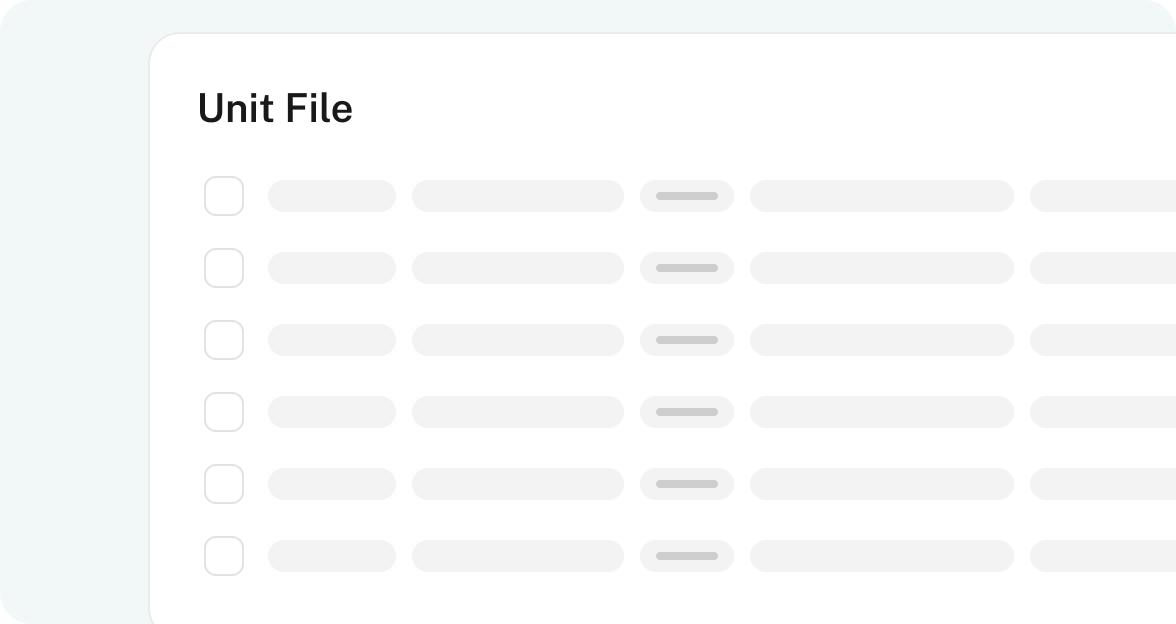Enable the fifth row checkbox

[224, 484]
